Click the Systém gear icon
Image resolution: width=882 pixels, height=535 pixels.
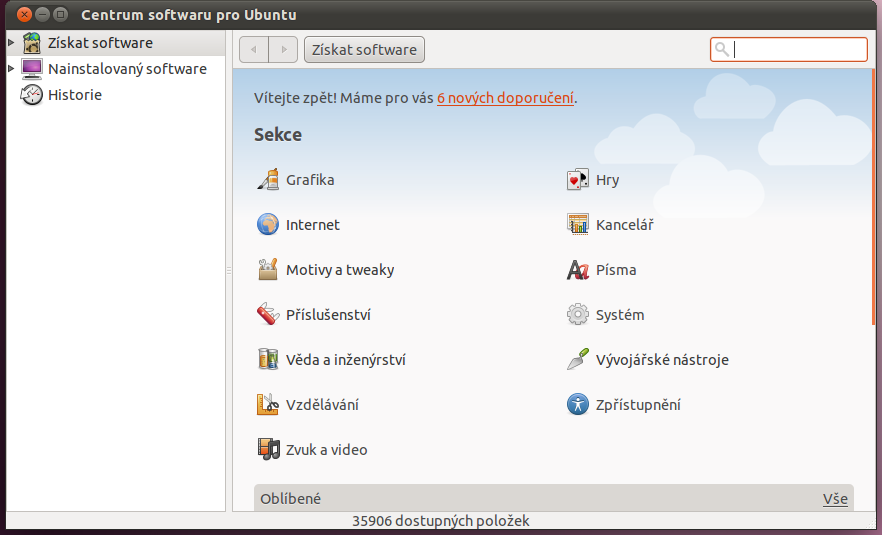click(578, 314)
